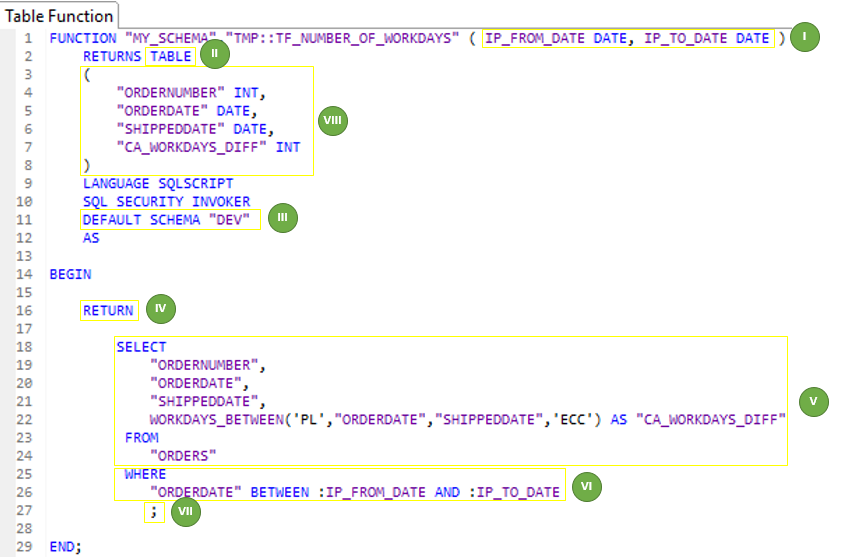This screenshot has width=841, height=560.
Task: Click the green marker labeled IV
Action: pos(161,310)
